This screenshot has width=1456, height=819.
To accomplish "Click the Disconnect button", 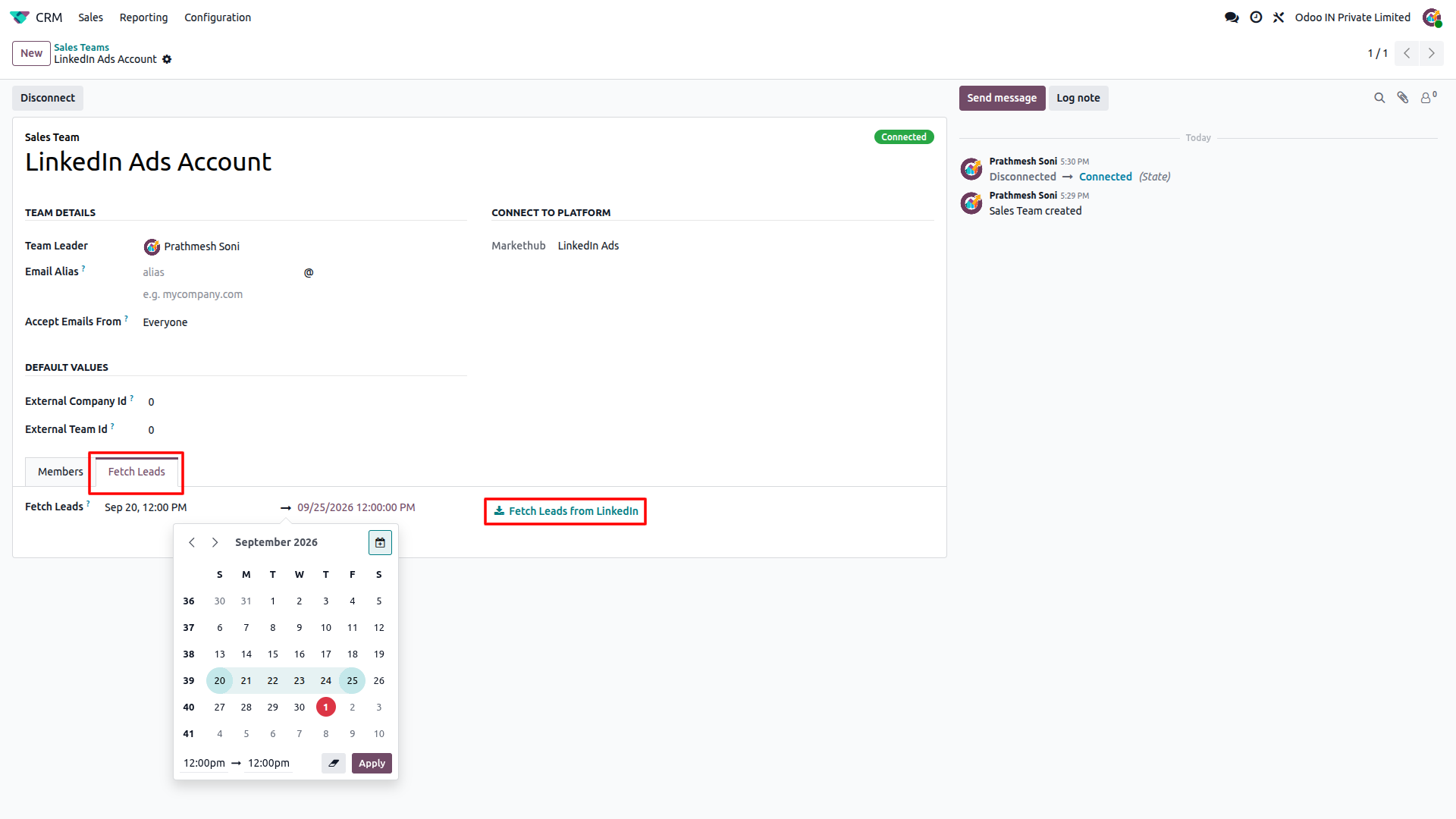I will [48, 98].
